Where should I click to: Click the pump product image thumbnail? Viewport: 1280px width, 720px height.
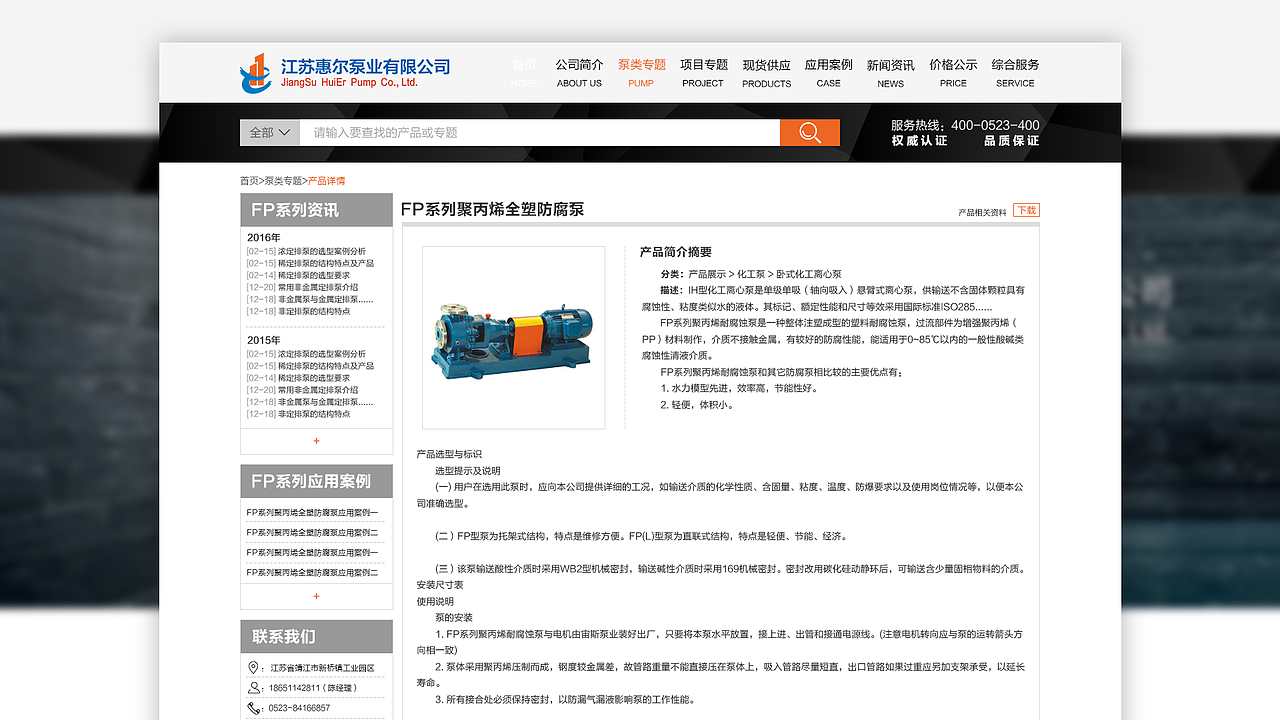click(x=513, y=337)
